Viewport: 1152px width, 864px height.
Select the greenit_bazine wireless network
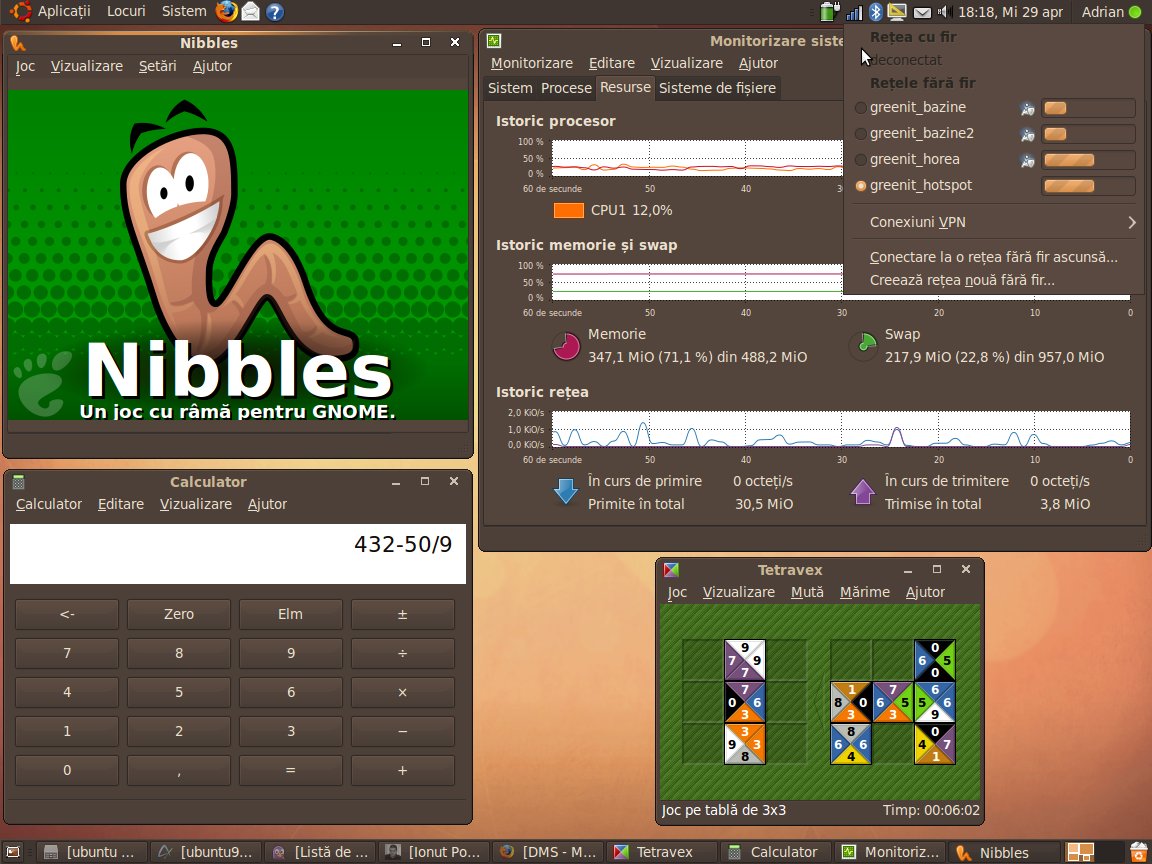pos(994,108)
